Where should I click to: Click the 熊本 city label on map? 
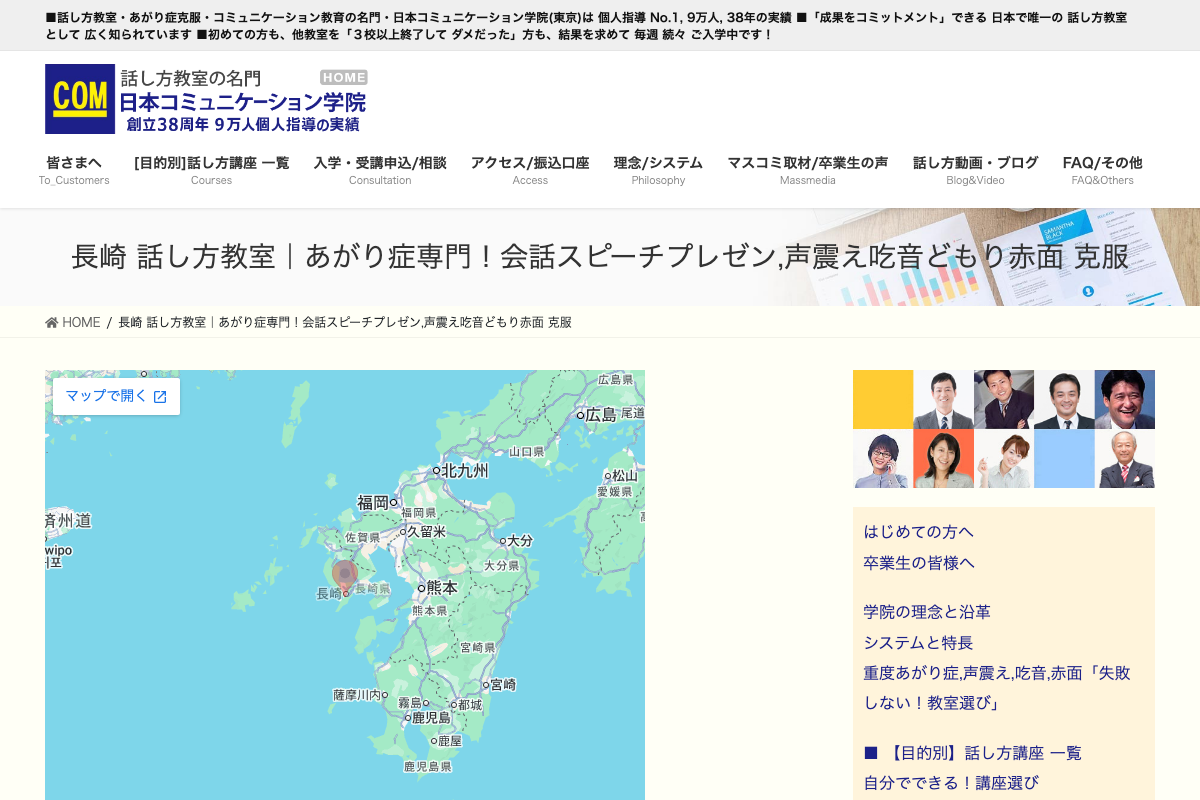[x=441, y=588]
